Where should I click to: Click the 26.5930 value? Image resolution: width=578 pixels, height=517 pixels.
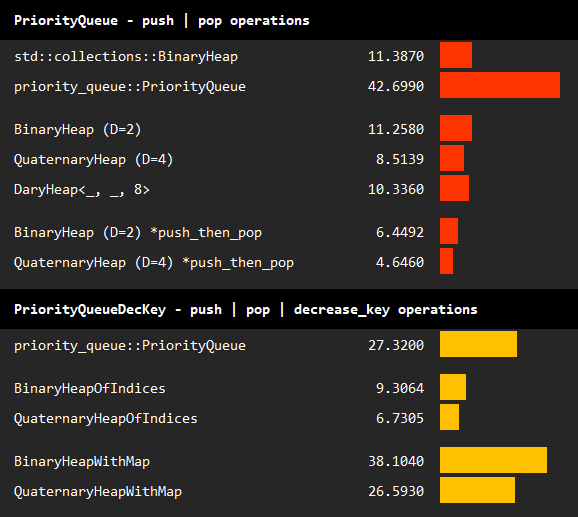point(396,491)
